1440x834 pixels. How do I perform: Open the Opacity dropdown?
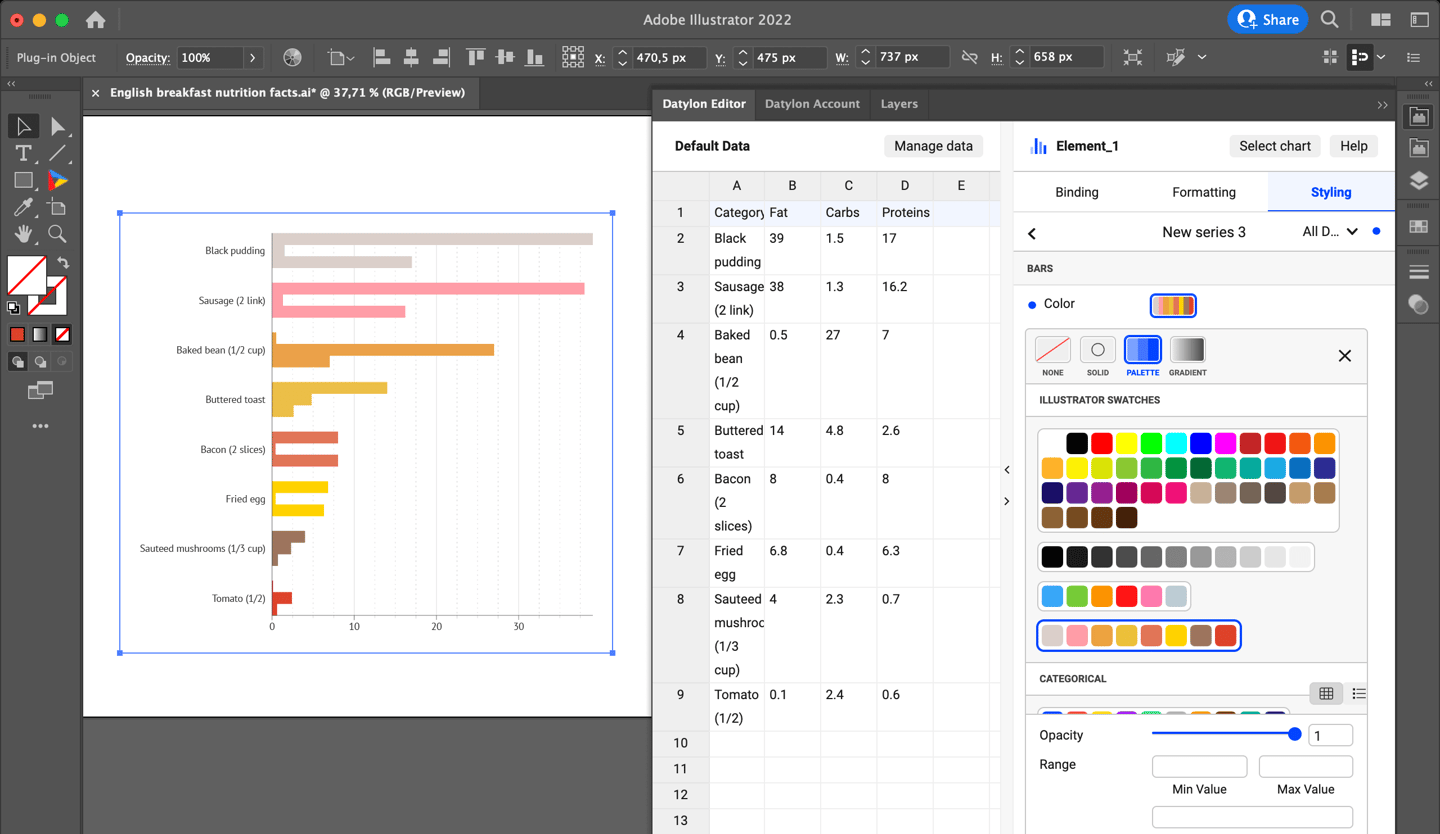pyautogui.click(x=252, y=58)
